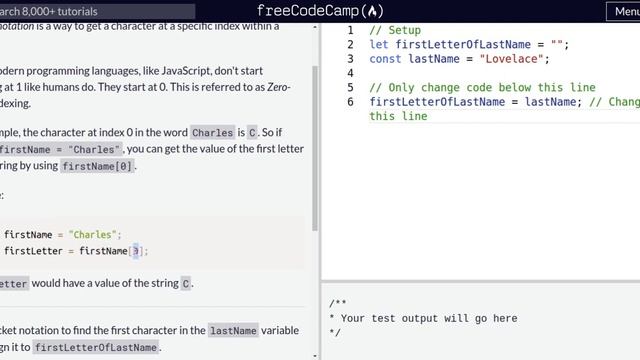Click the wrapped 'this line' comment text
This screenshot has width=640, height=360.
coord(398,116)
